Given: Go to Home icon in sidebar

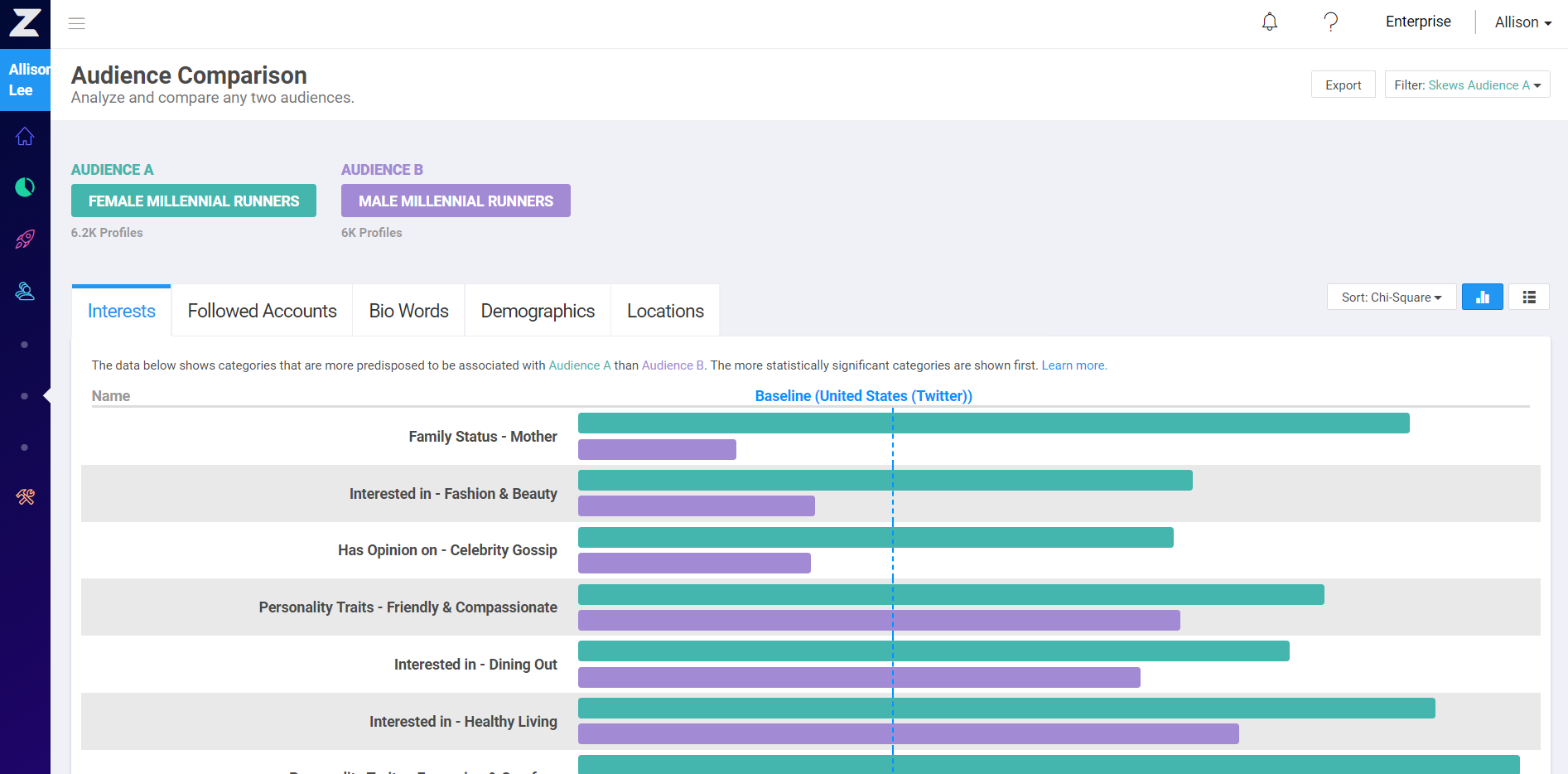Looking at the screenshot, I should click(x=25, y=136).
